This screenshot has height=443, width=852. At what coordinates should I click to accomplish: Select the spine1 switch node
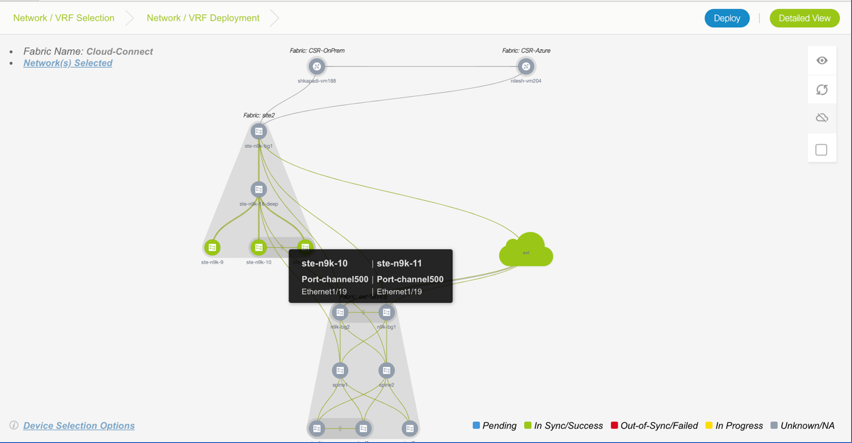click(x=340, y=370)
